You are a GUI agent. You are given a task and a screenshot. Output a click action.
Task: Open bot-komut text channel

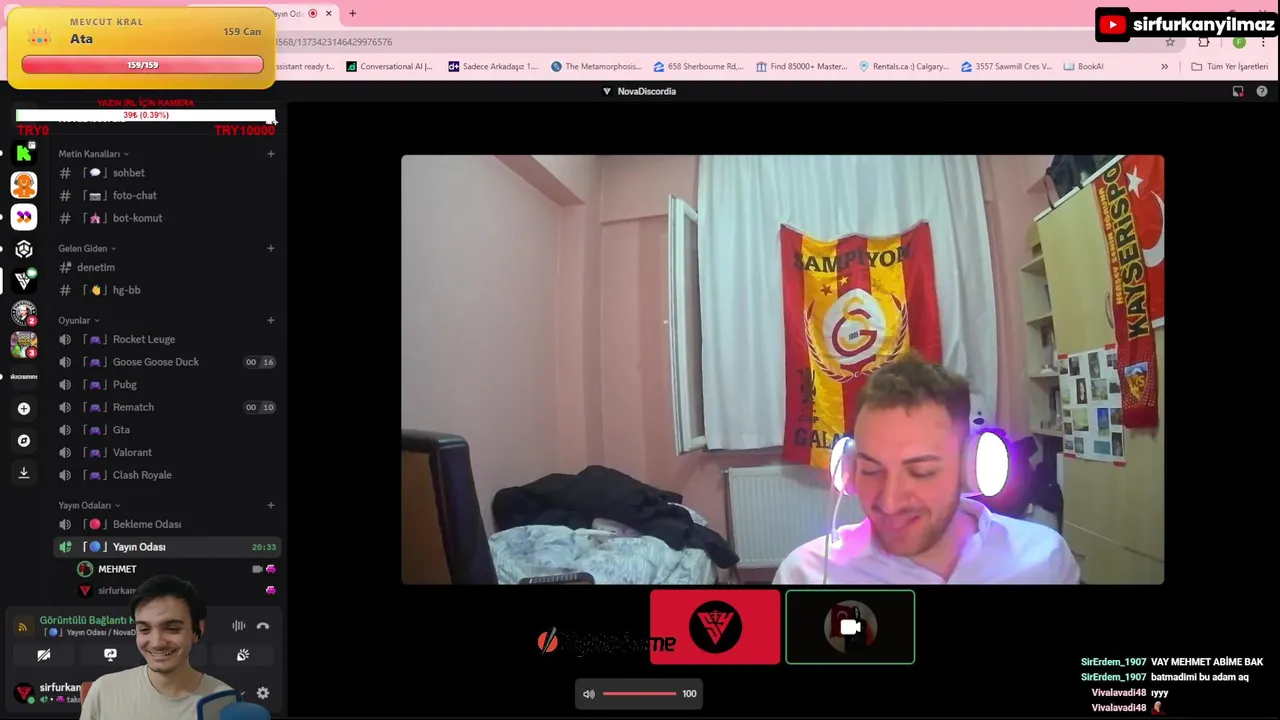166,218
